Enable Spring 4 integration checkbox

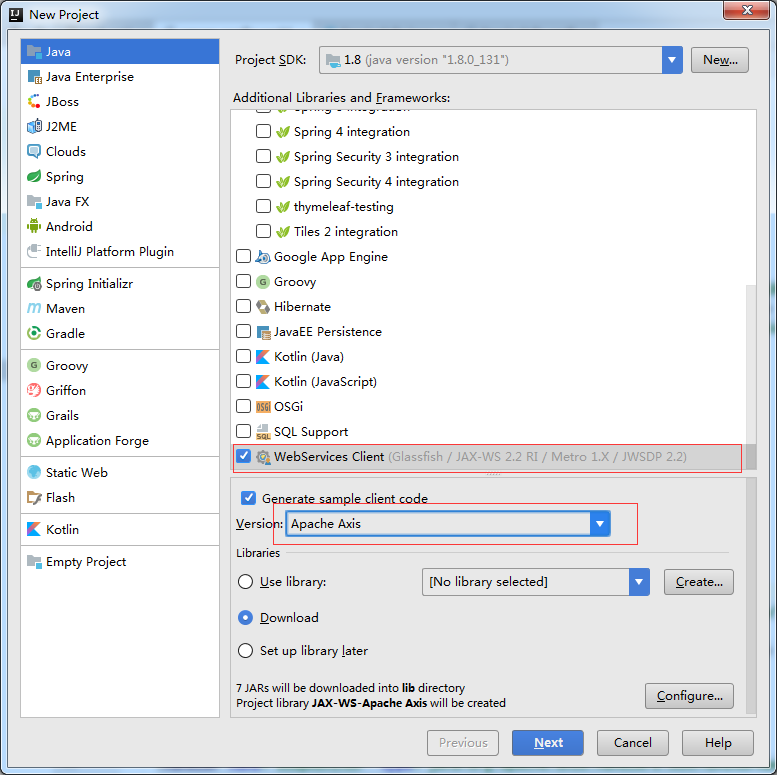click(263, 131)
